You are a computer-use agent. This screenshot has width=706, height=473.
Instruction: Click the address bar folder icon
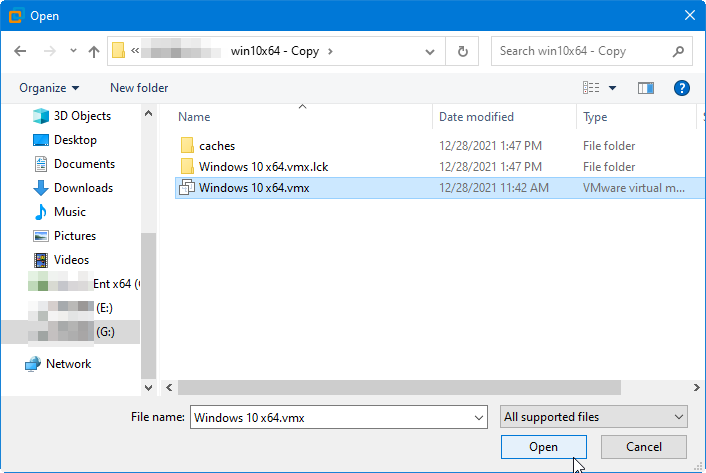click(x=118, y=50)
